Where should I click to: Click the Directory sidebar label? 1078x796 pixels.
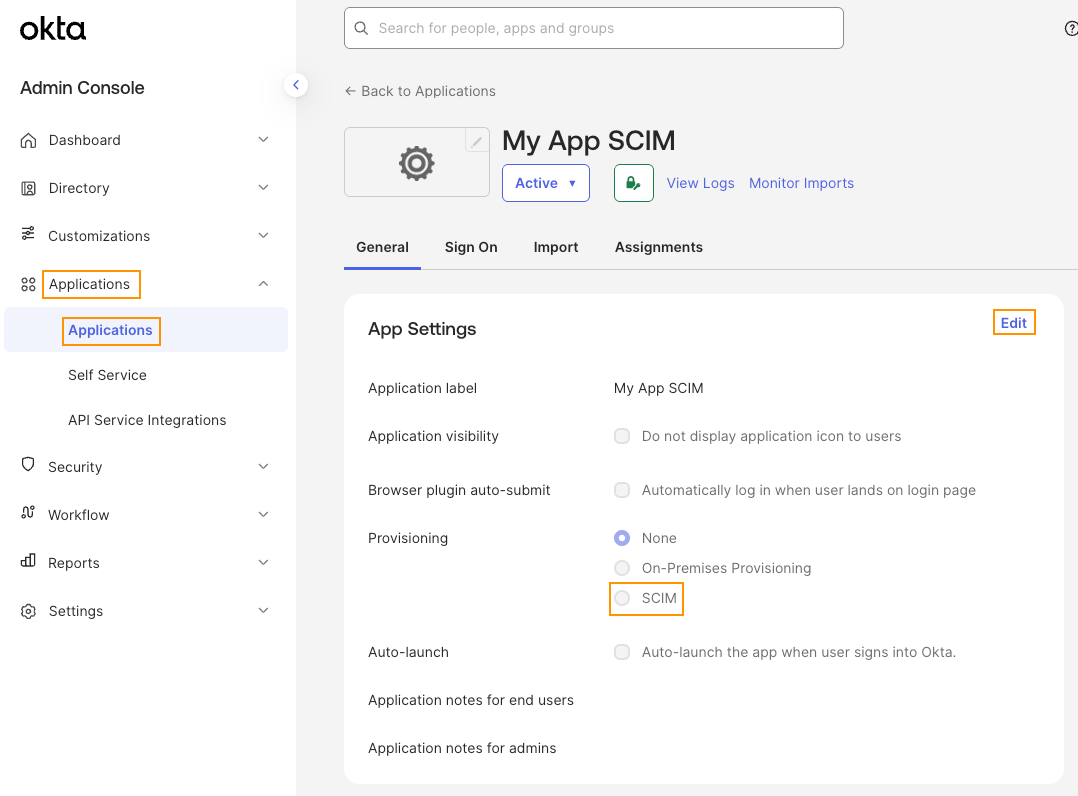[79, 188]
